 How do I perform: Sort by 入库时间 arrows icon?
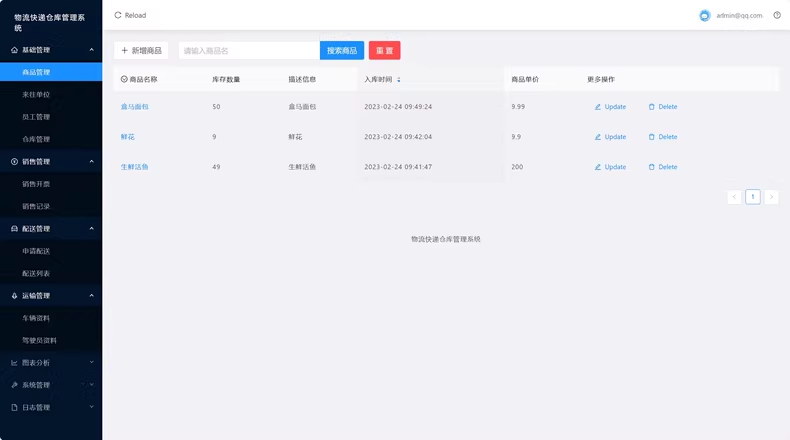tap(399, 80)
